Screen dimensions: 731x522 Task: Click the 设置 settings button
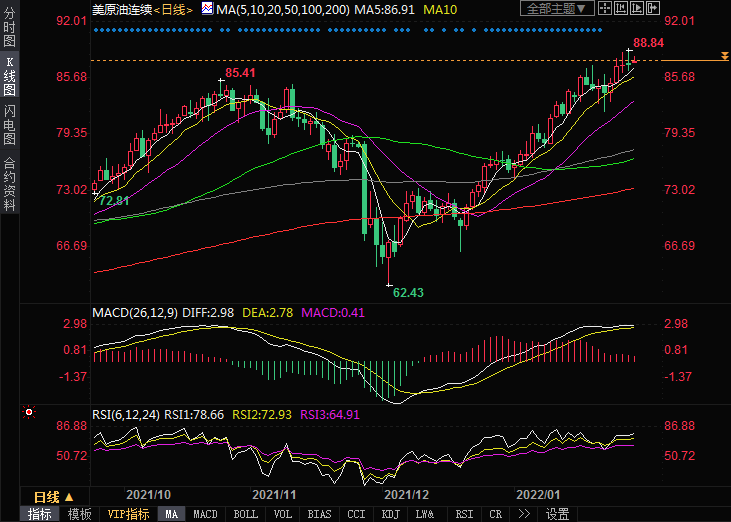click(x=557, y=514)
